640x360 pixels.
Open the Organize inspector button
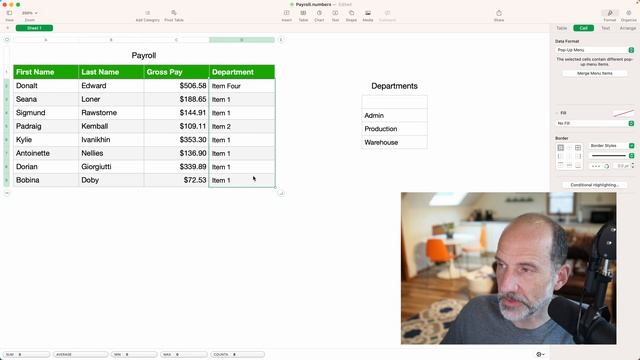coord(629,13)
